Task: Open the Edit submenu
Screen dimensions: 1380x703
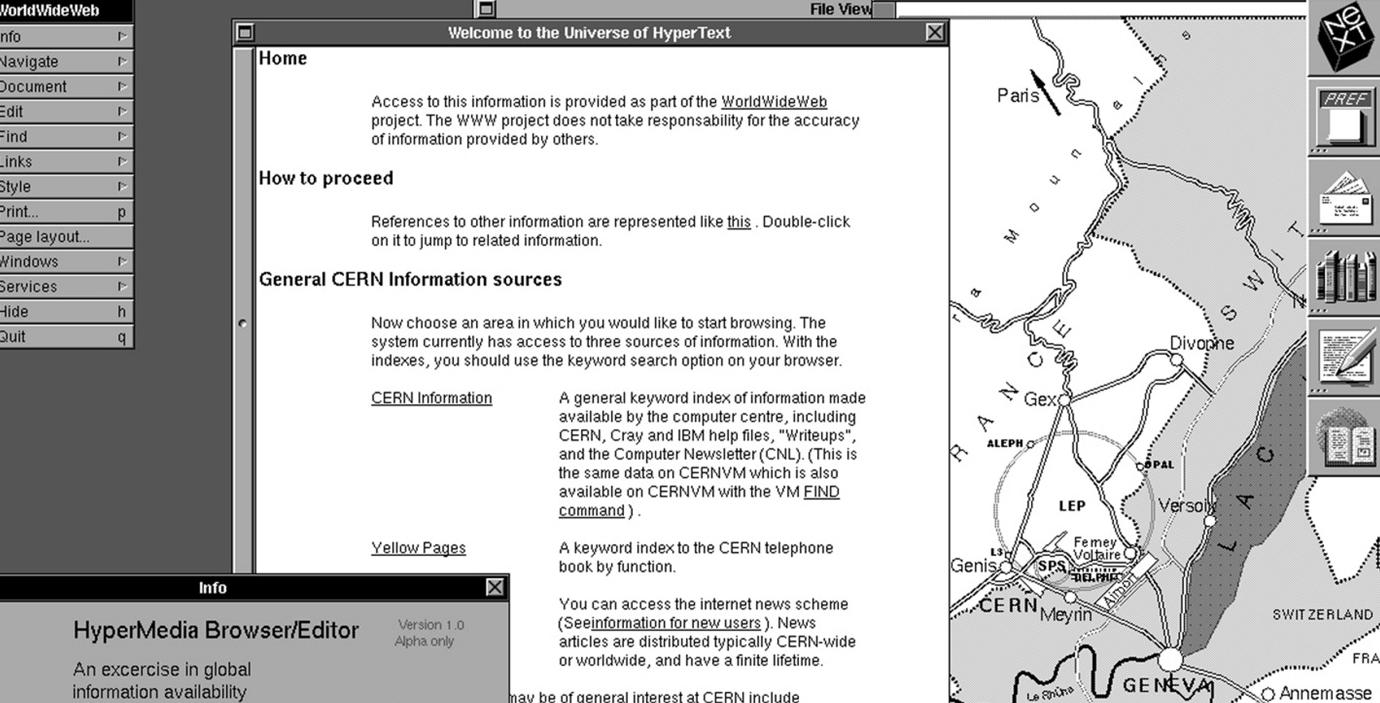Action: point(65,111)
